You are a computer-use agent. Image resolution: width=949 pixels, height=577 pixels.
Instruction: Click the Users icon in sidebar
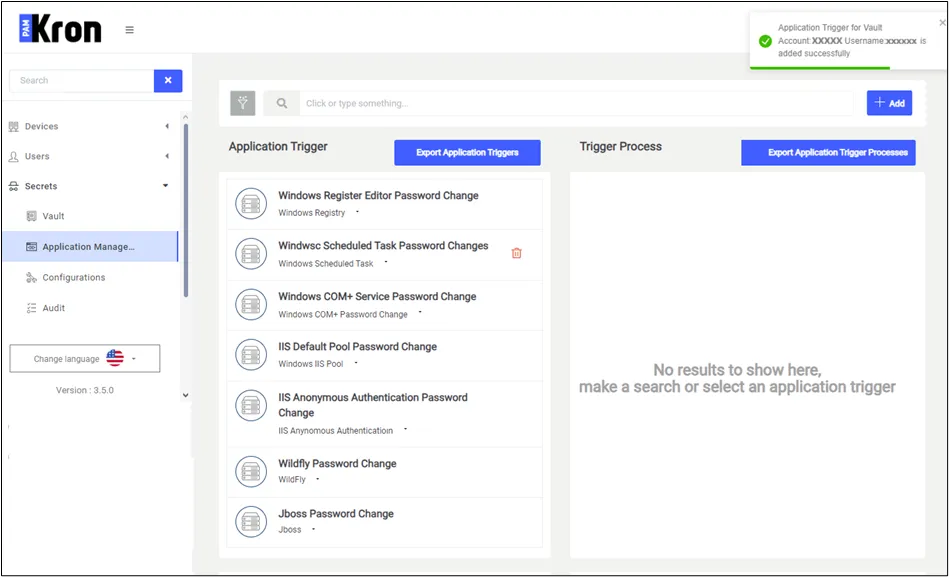coord(13,156)
